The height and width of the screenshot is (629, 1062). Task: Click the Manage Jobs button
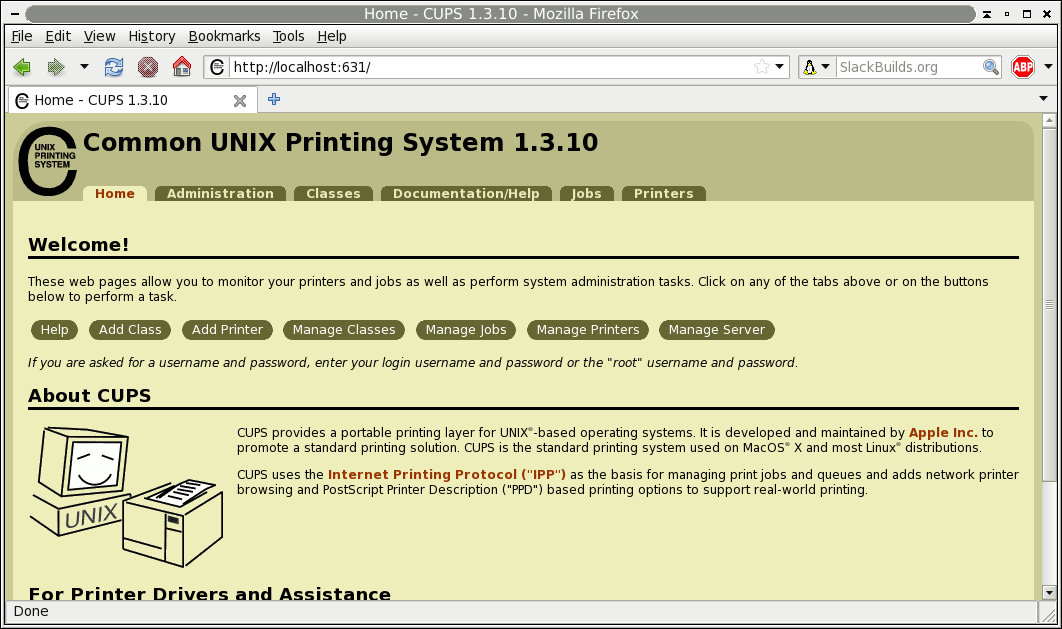(x=466, y=330)
